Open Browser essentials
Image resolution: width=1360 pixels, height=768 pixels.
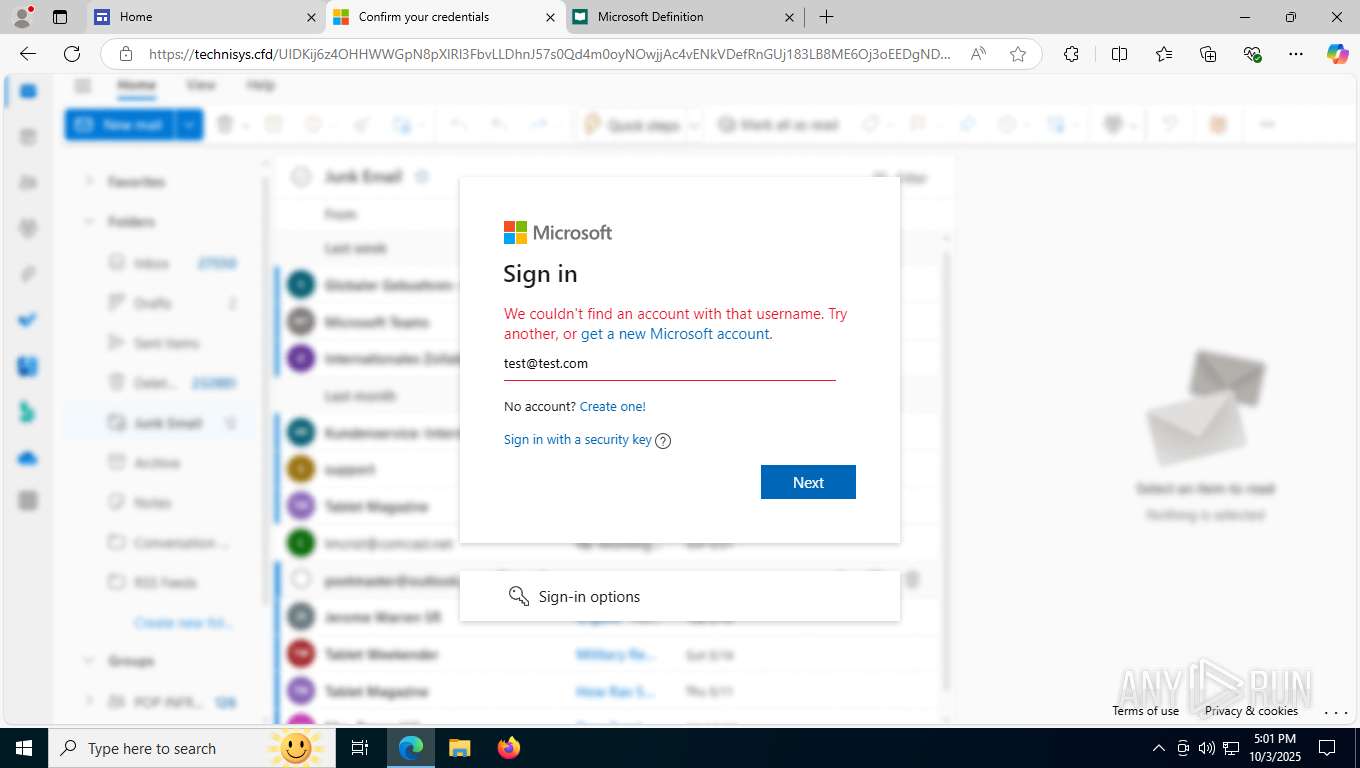(x=1252, y=54)
